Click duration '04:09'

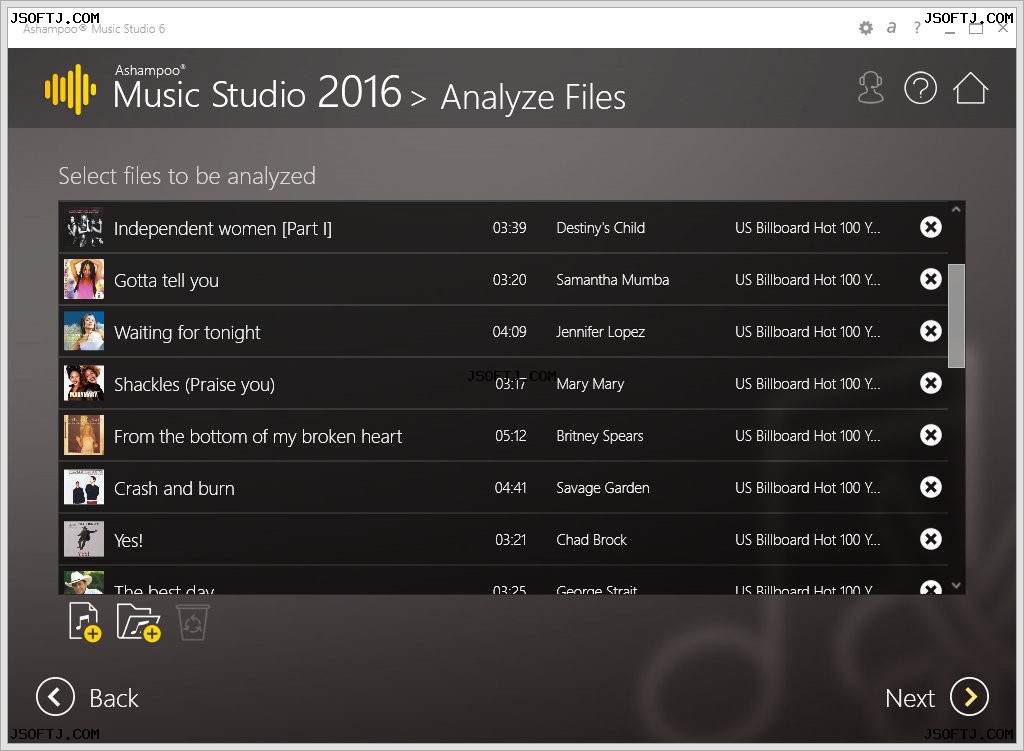pos(509,332)
